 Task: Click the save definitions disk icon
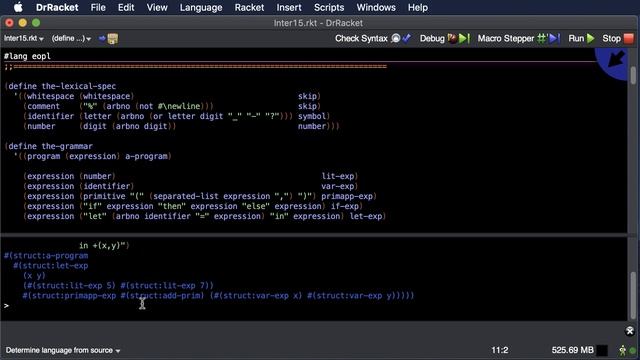(x=113, y=39)
